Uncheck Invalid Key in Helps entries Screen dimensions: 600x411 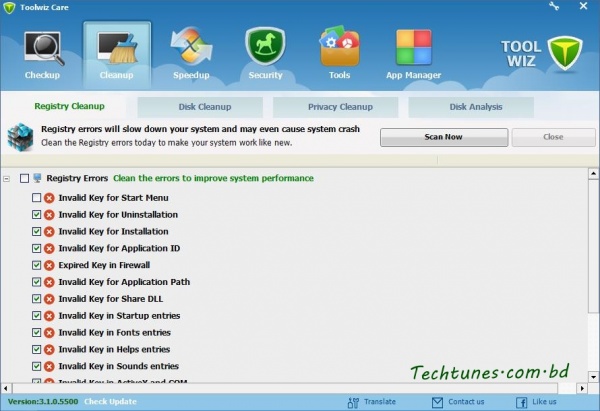[x=36, y=349]
